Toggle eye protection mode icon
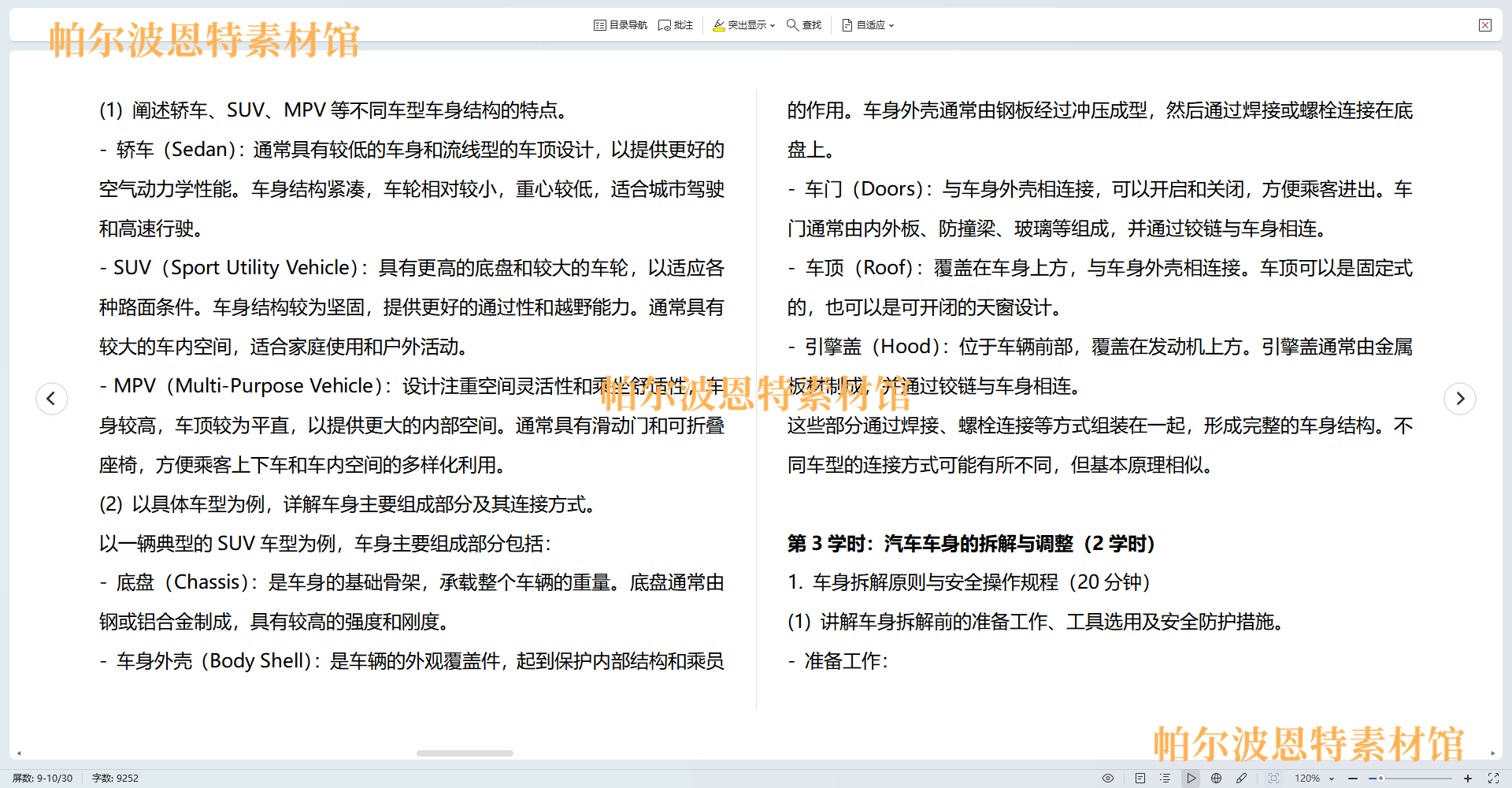The image size is (1512, 788). pos(1108,778)
